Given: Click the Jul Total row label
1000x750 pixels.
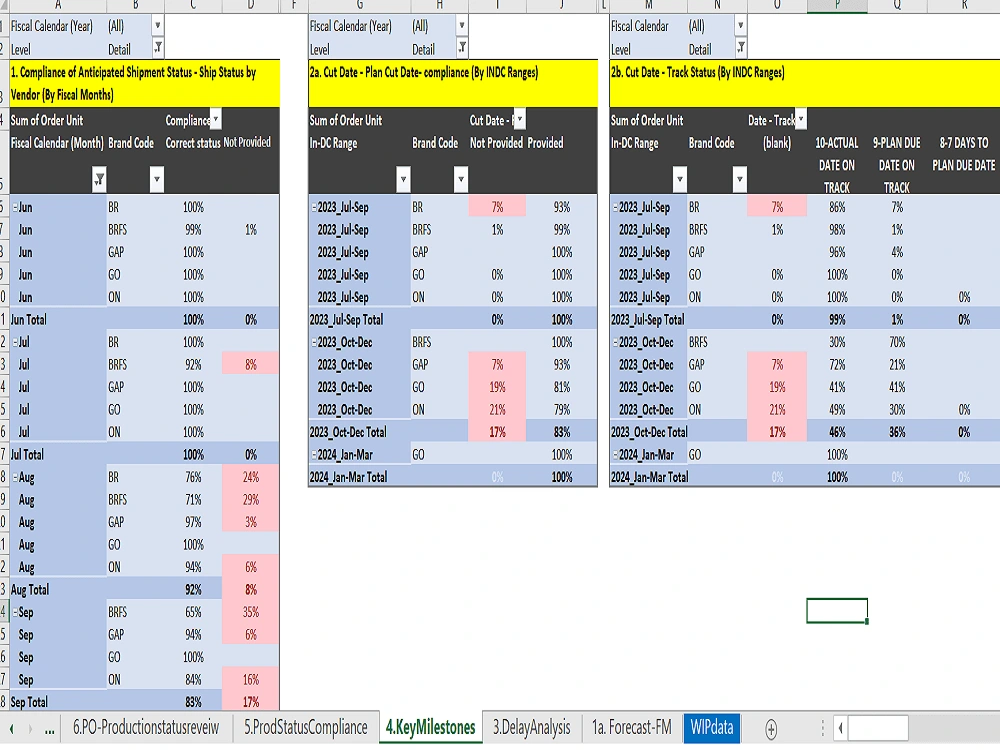Looking at the screenshot, I should [x=27, y=455].
